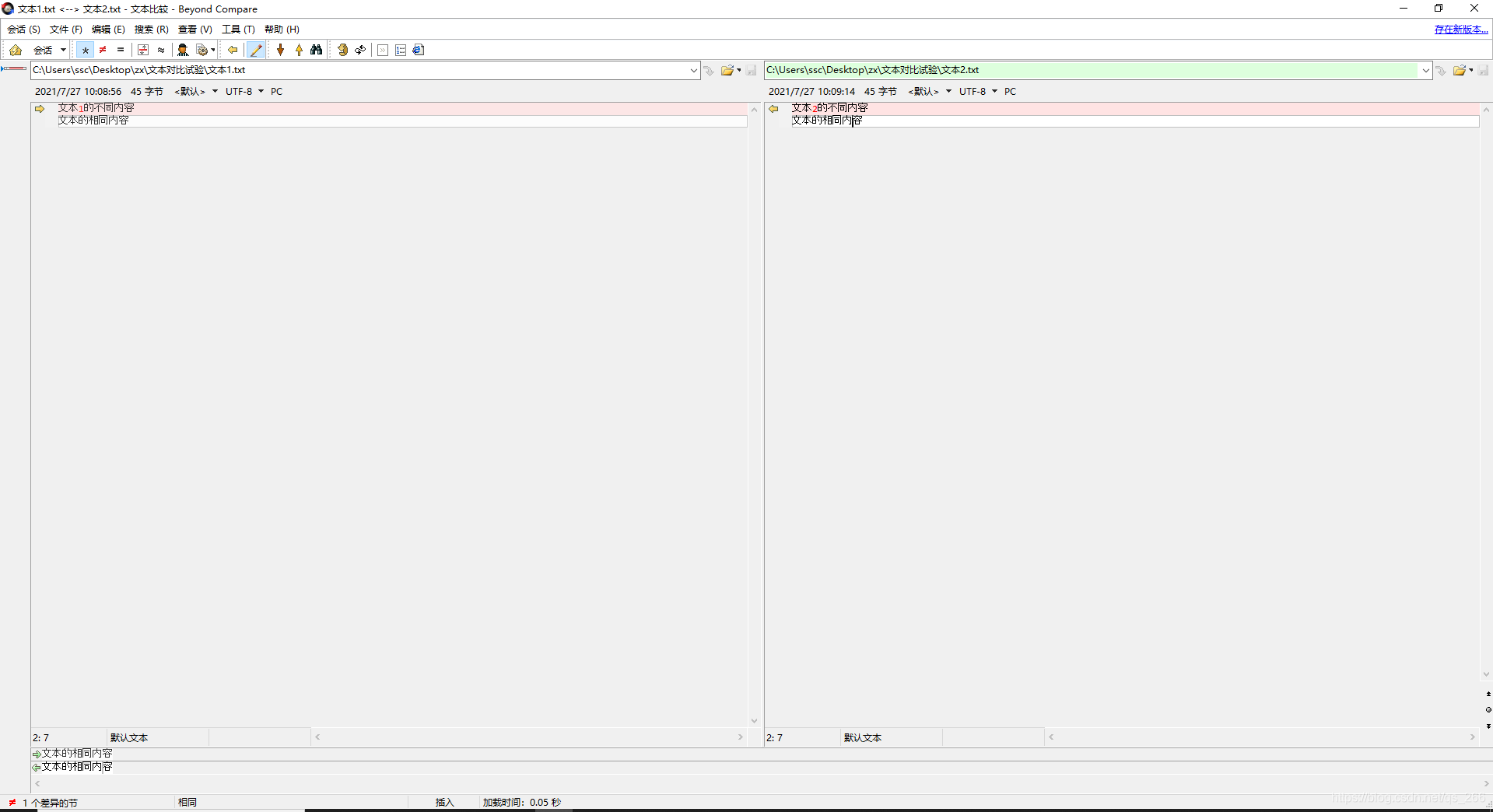Toggle ignore minor differences (≈)
1493x812 pixels.
161,50
